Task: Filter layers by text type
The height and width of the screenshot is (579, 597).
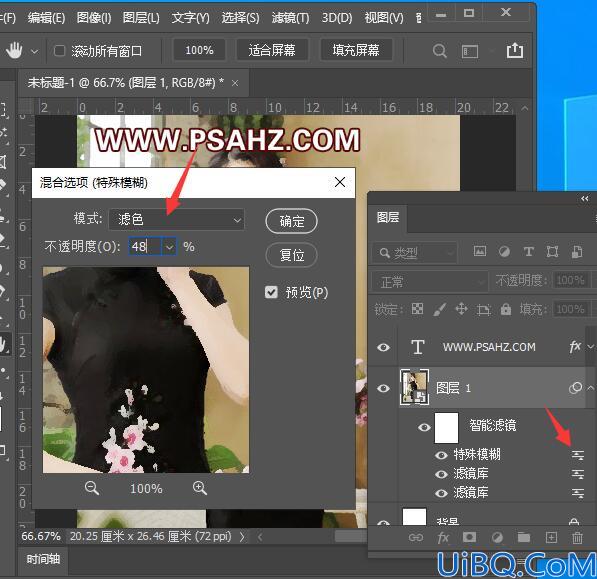Action: tap(528, 251)
